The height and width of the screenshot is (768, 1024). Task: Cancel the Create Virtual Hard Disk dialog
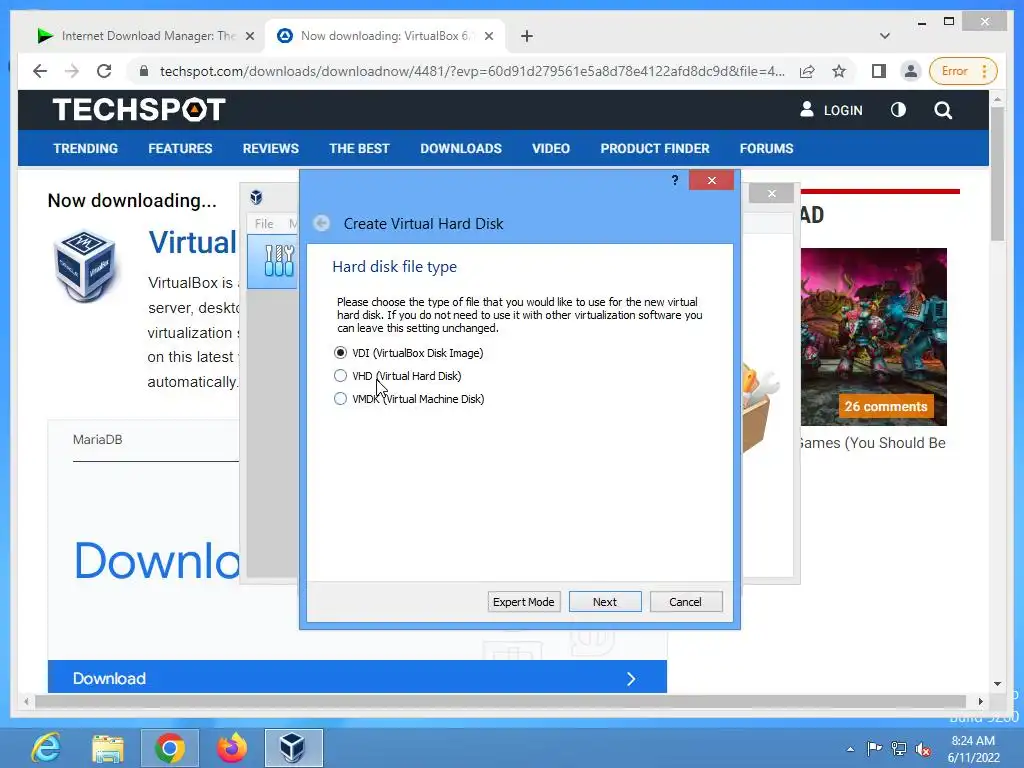686,601
